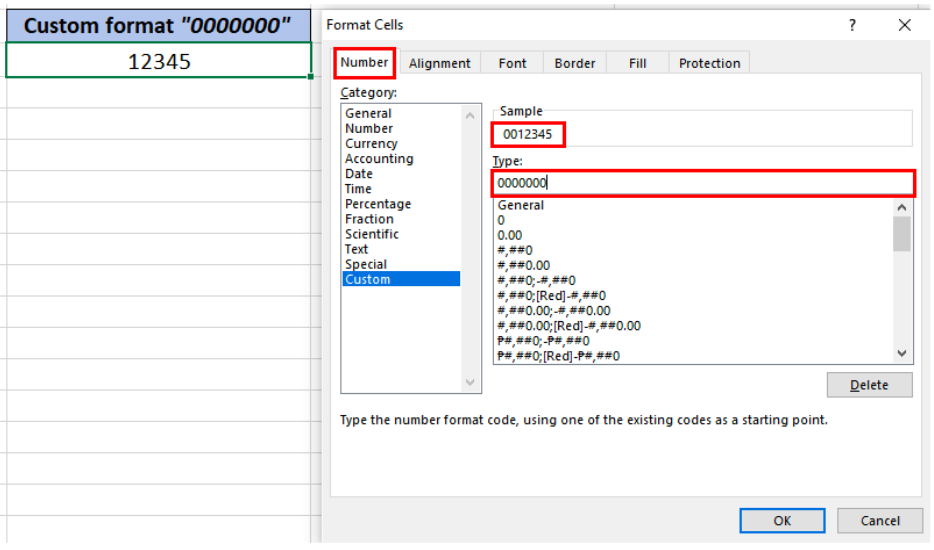This screenshot has height=550, width=934.
Task: Click category list scroll up arrow
Action: pos(470,116)
